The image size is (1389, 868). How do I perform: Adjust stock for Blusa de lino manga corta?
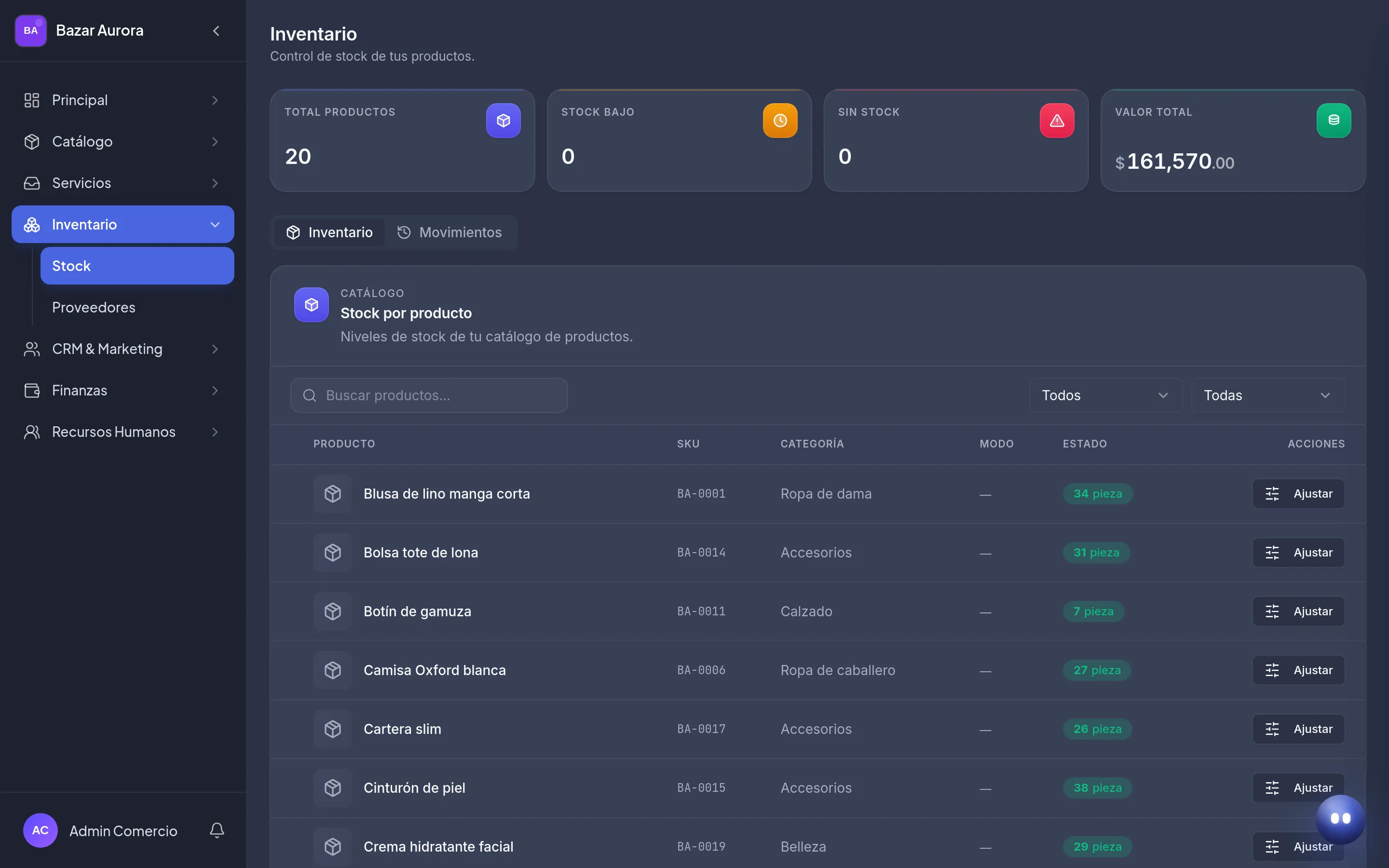pyautogui.click(x=1298, y=494)
